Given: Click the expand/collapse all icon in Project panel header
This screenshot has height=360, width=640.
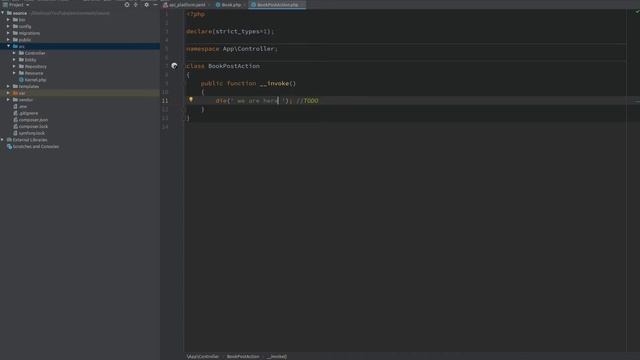Looking at the screenshot, I should pos(136,5).
